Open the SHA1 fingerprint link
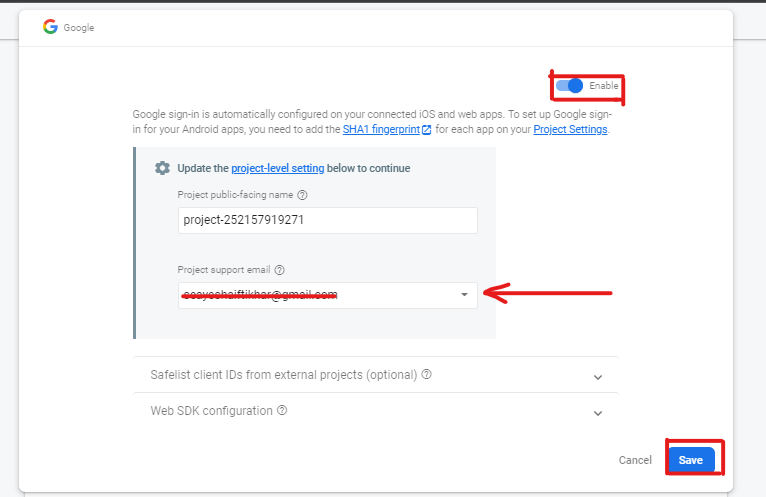This screenshot has height=497, width=766. (381, 130)
